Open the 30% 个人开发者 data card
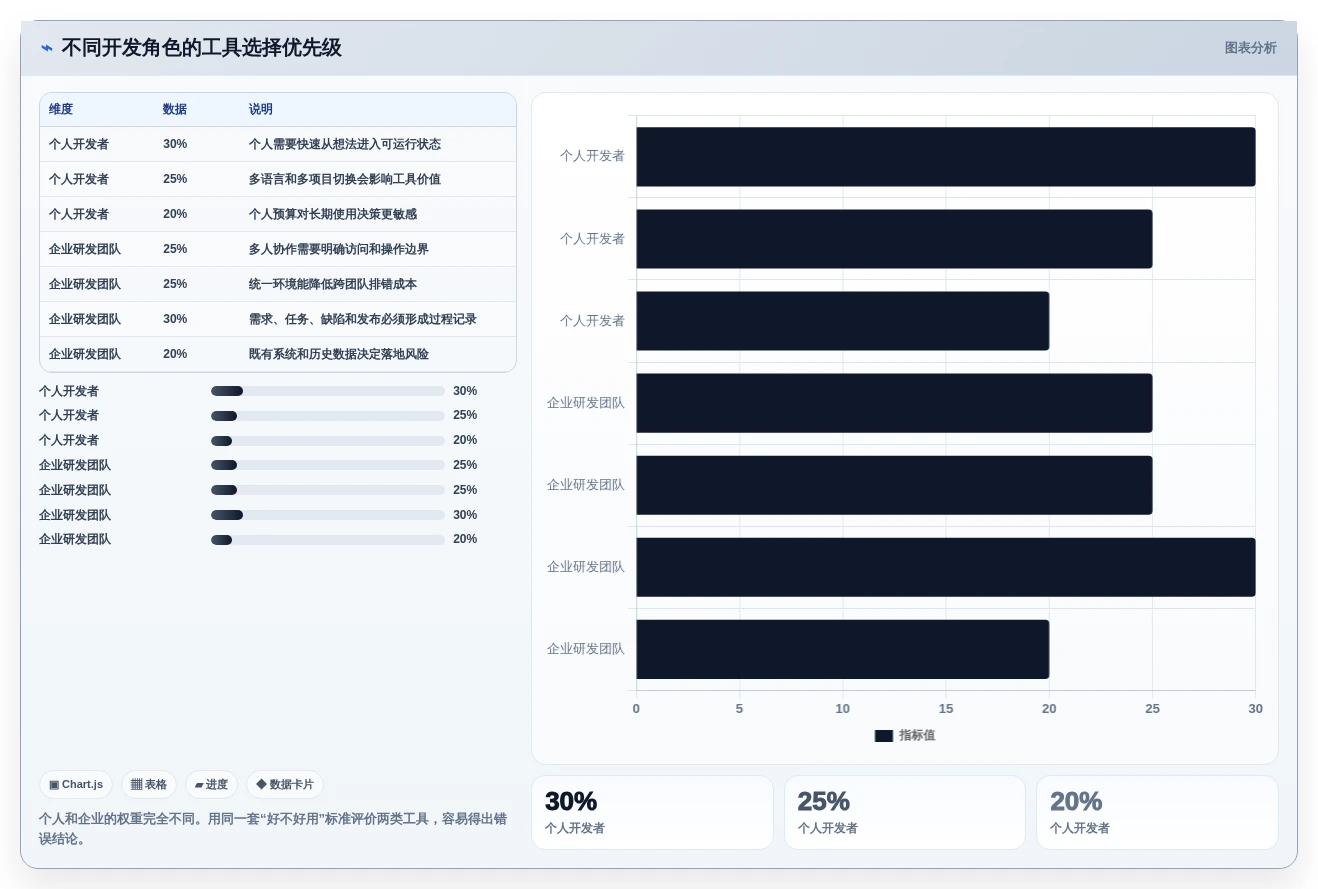 coord(652,812)
